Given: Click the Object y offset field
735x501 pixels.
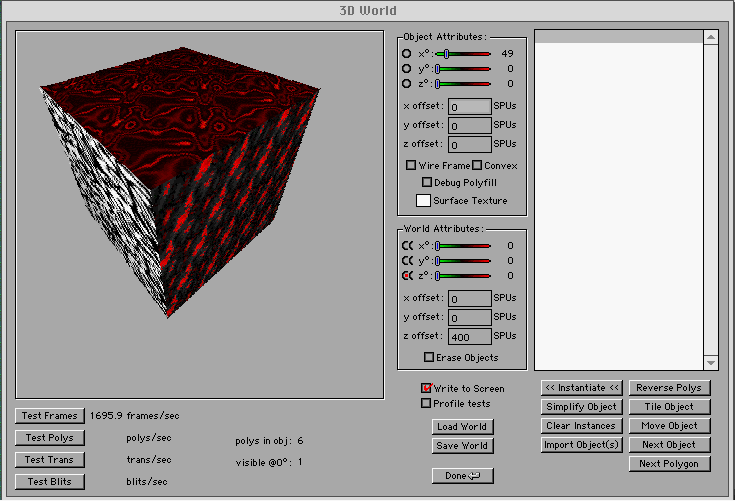Looking at the screenshot, I should [x=470, y=126].
